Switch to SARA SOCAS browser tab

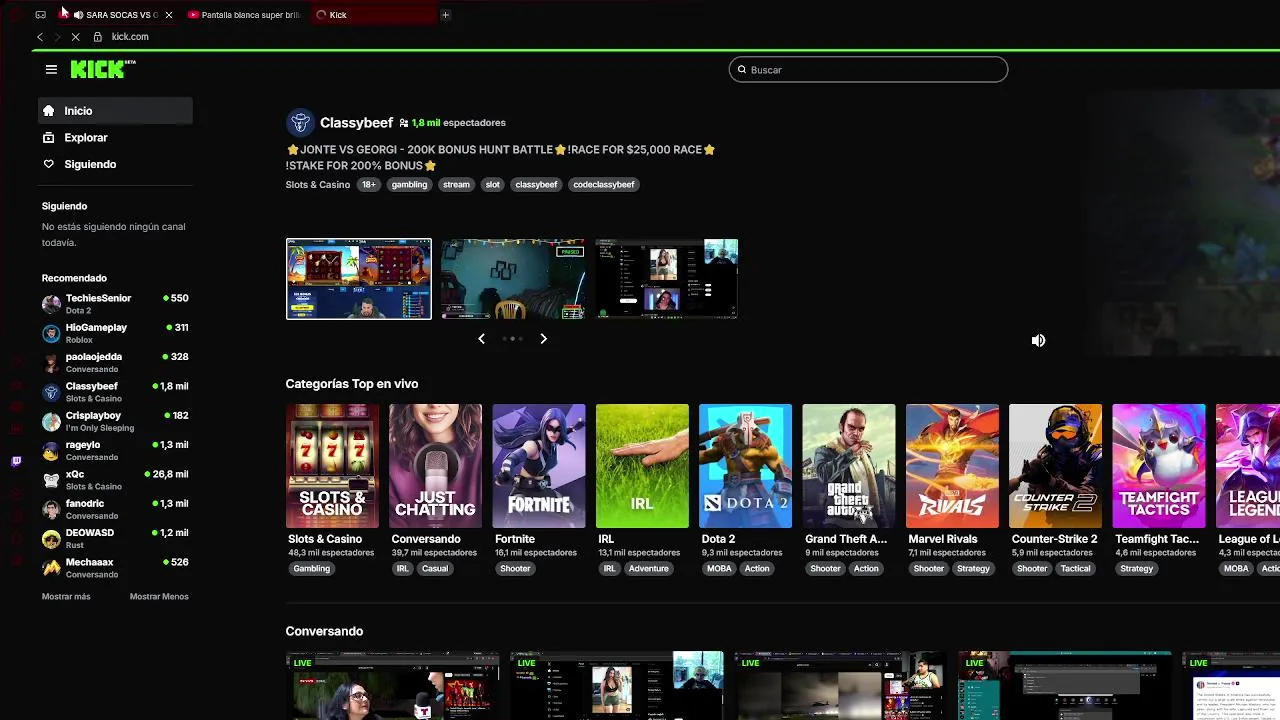[118, 15]
